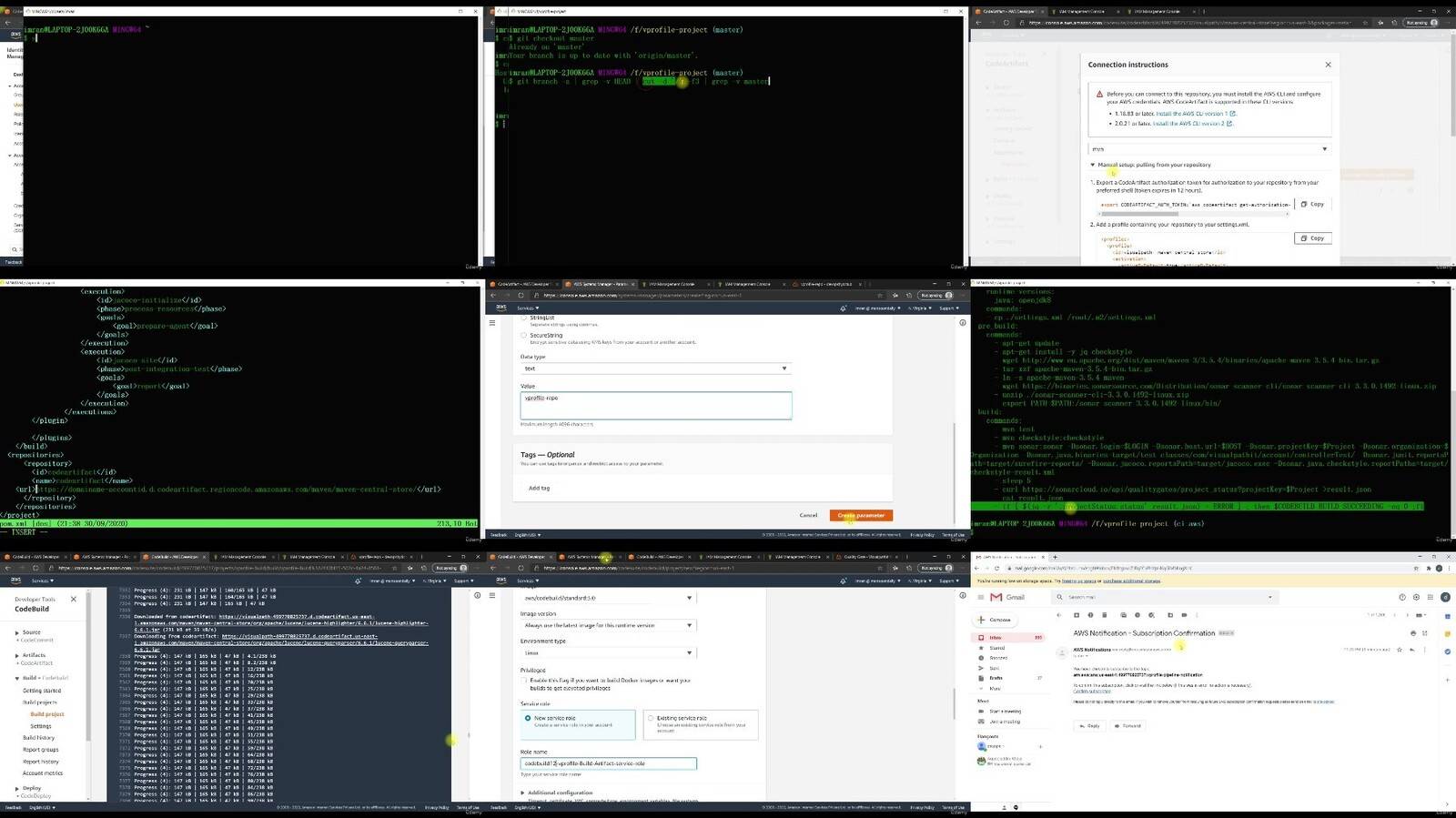This screenshot has width=1456, height=818.
Task: Click the orange Create parameter button
Action: tap(861, 515)
